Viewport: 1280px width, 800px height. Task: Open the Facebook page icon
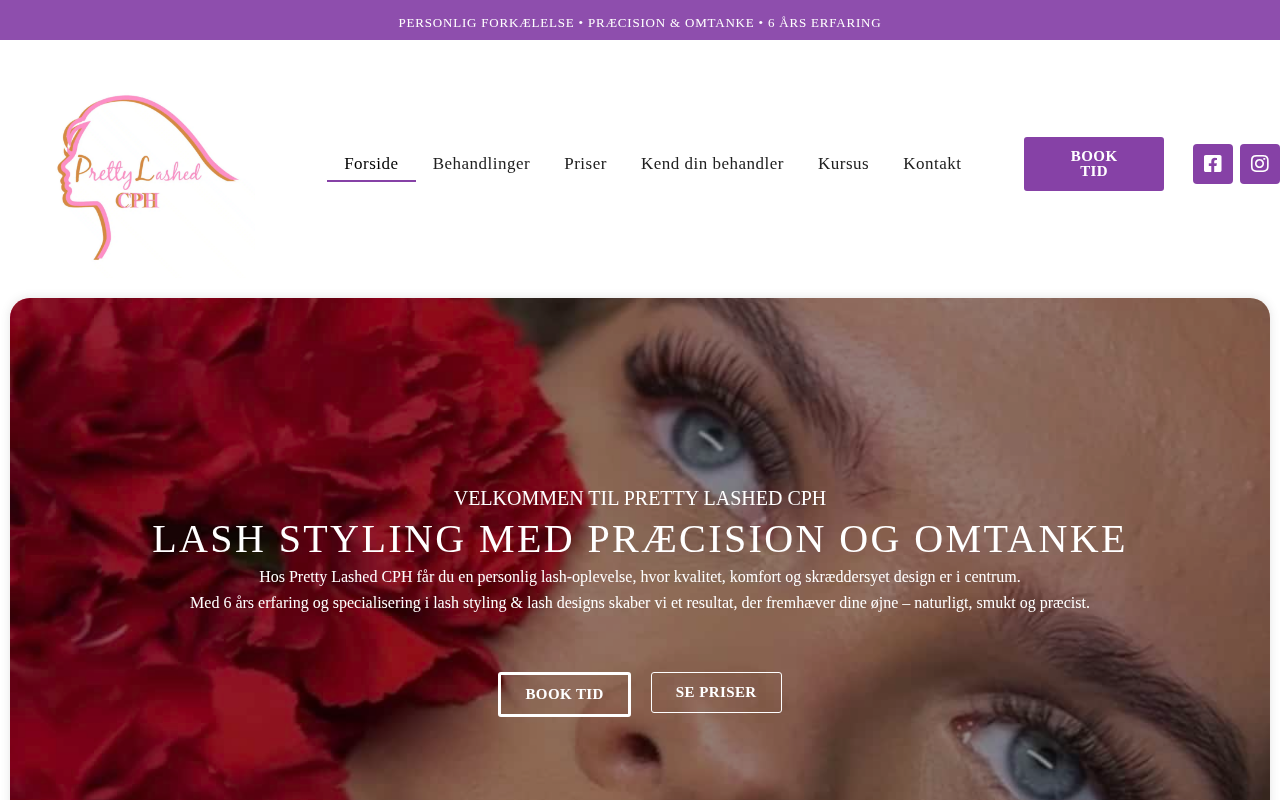(x=1212, y=164)
